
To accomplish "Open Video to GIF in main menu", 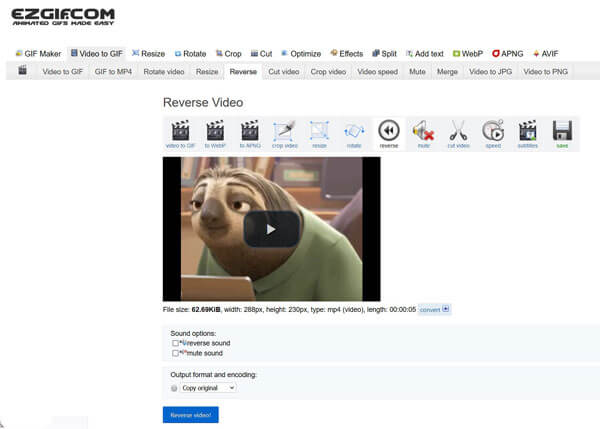I will click(x=97, y=54).
